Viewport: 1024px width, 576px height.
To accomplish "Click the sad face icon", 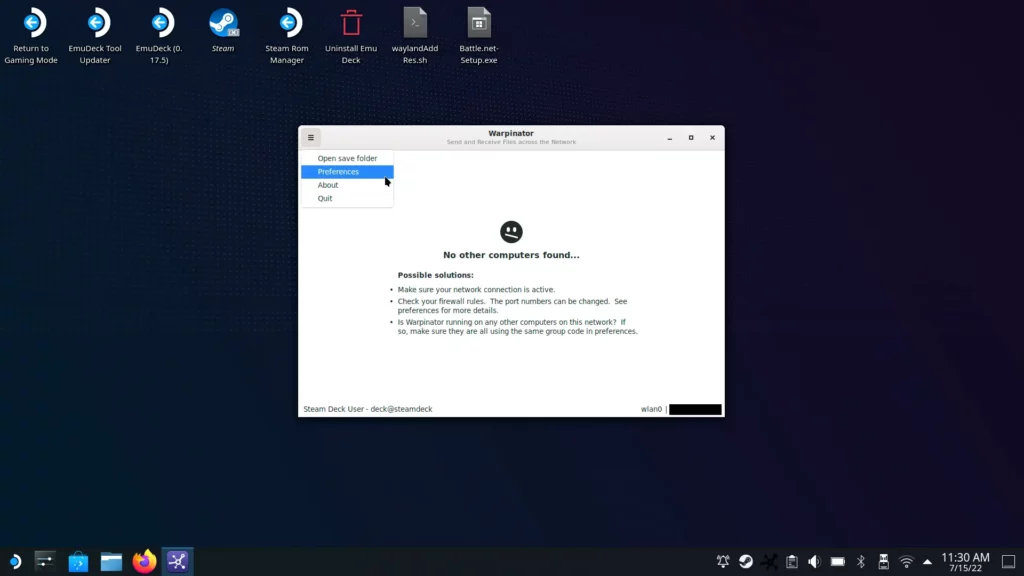I will point(511,232).
